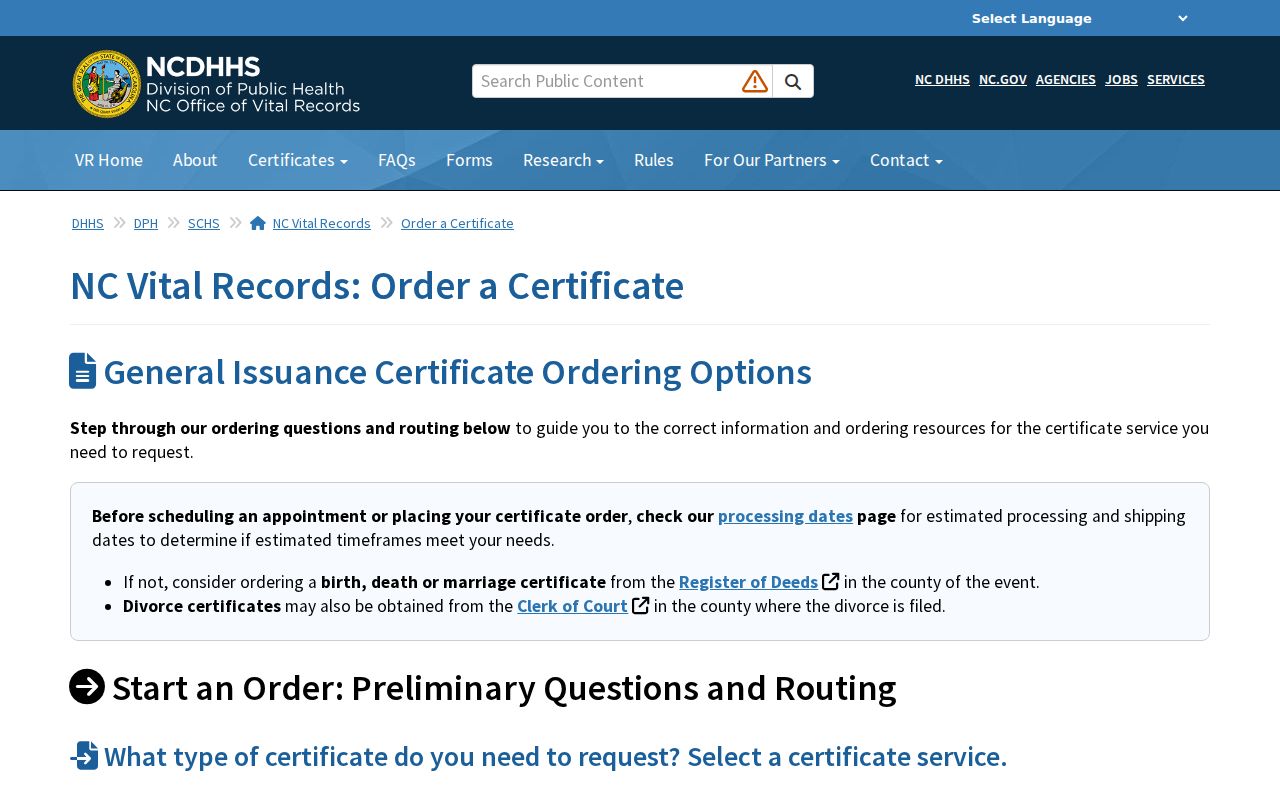Expand the For Our Partners menu

click(772, 160)
